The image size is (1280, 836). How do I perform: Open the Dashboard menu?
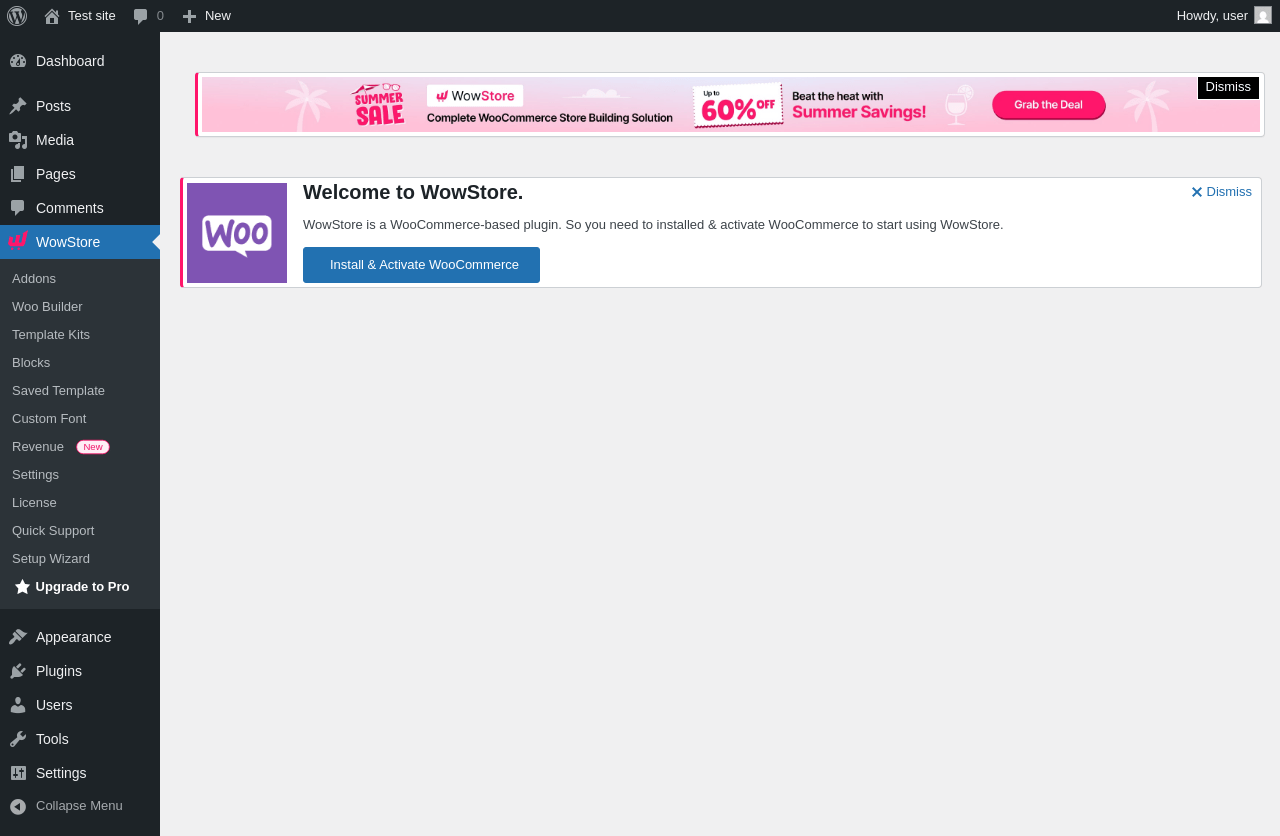point(80,61)
